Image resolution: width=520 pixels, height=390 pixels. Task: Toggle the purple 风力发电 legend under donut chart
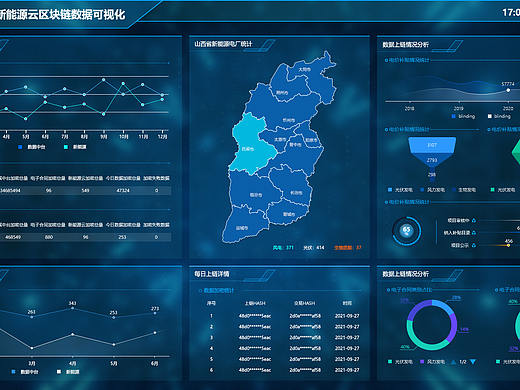coord(432,362)
